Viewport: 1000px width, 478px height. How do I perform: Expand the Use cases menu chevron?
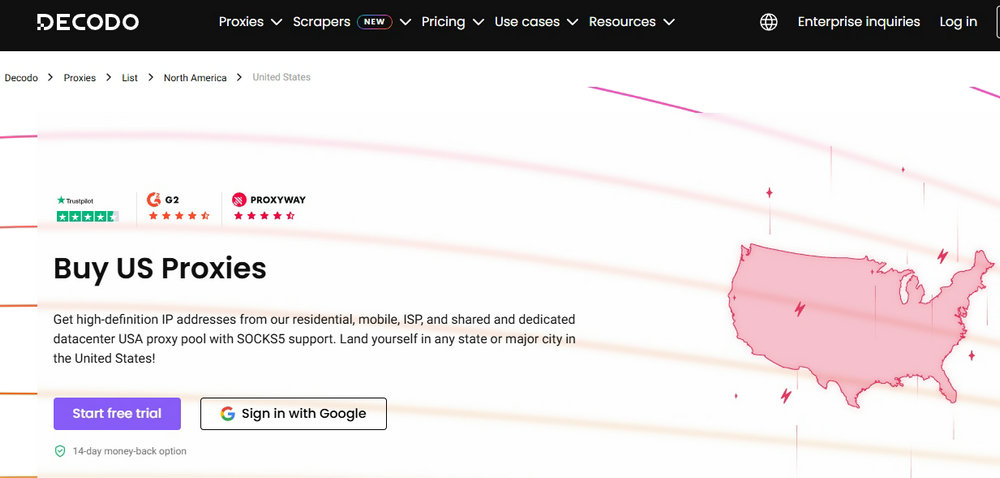click(573, 22)
